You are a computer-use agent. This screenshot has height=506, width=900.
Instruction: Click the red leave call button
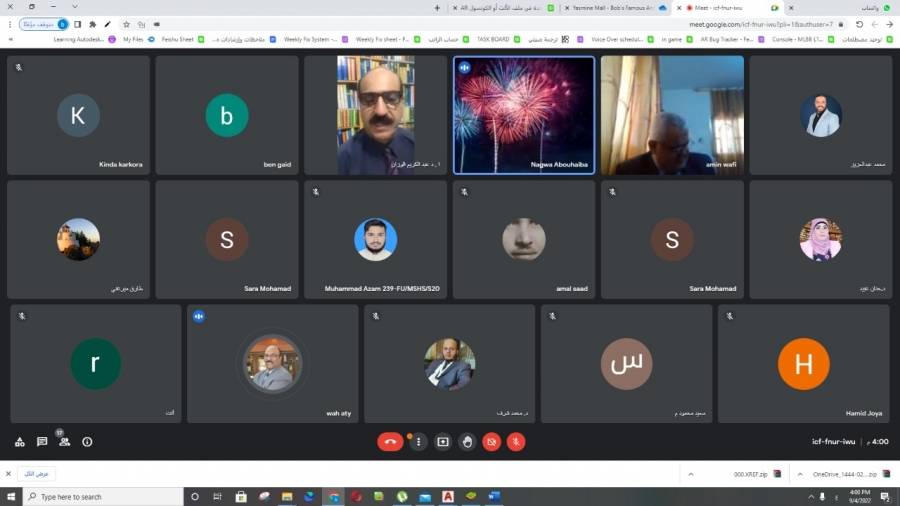(x=390, y=441)
